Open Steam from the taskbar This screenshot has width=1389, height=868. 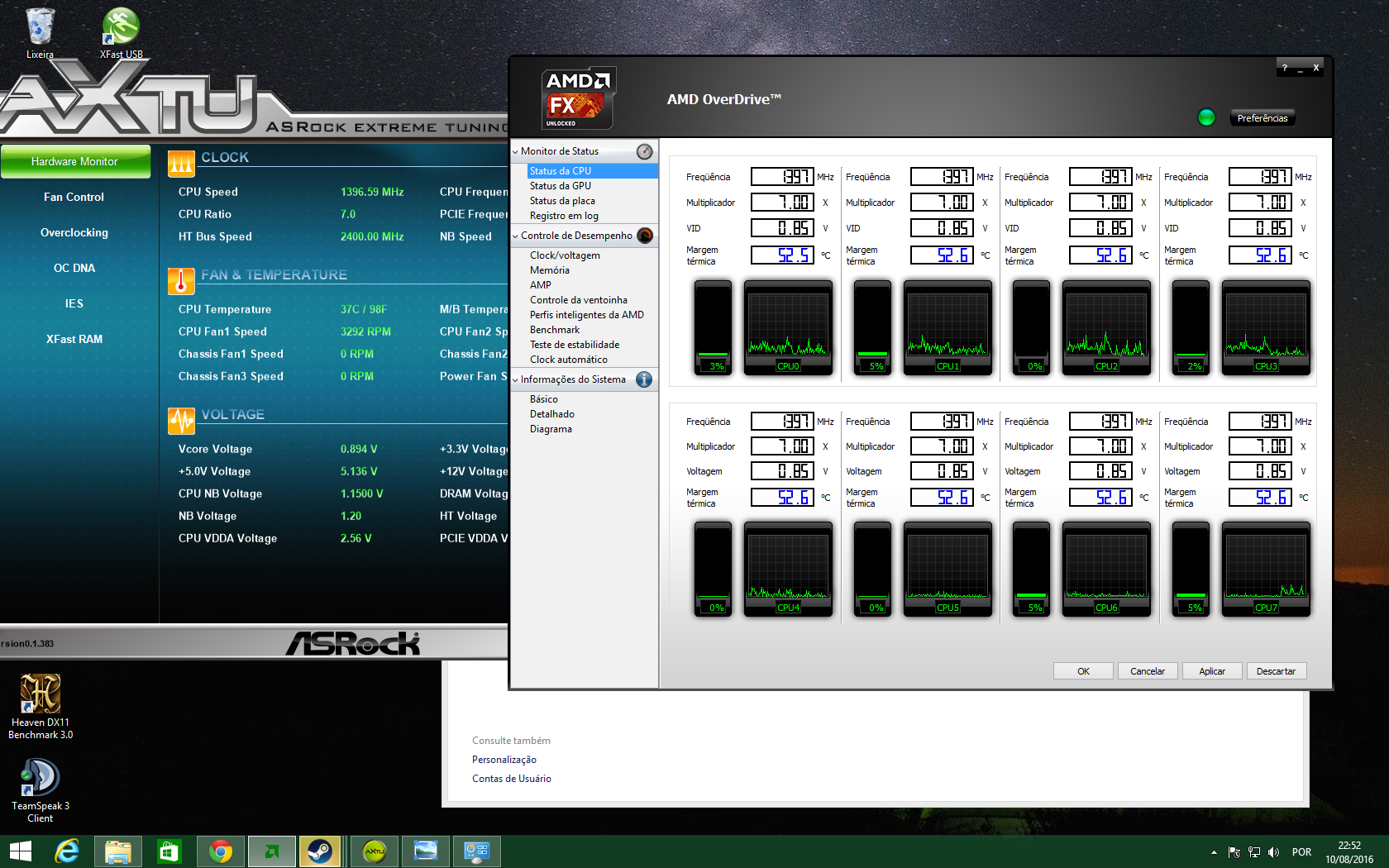(320, 851)
